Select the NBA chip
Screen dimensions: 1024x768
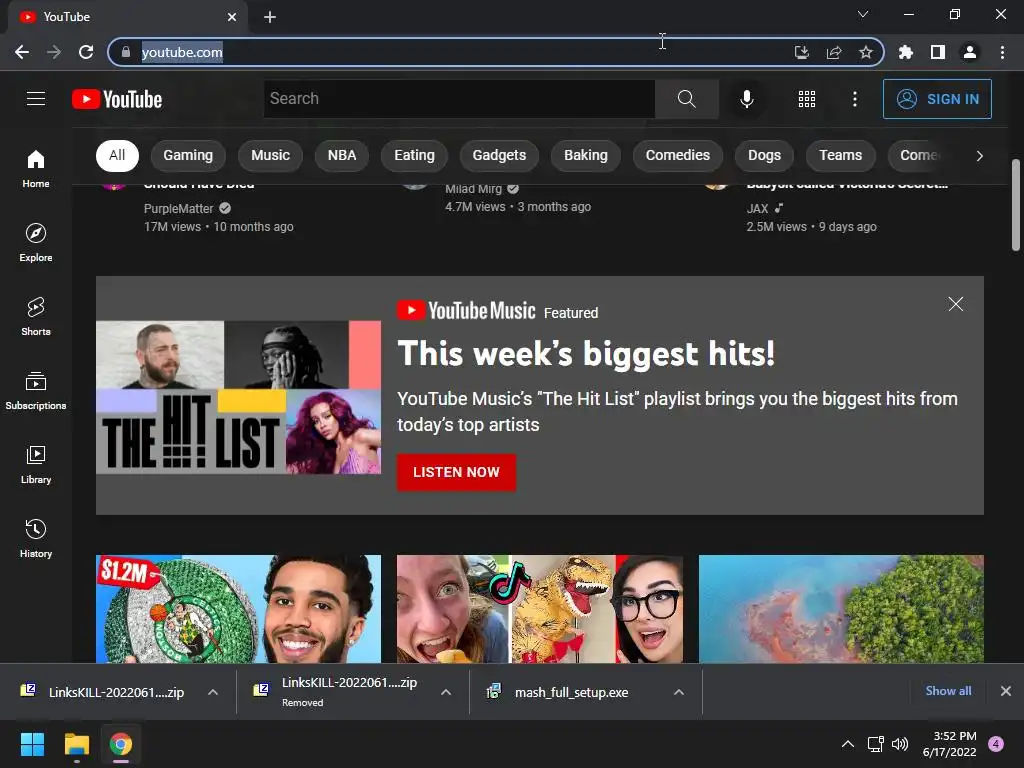342,155
